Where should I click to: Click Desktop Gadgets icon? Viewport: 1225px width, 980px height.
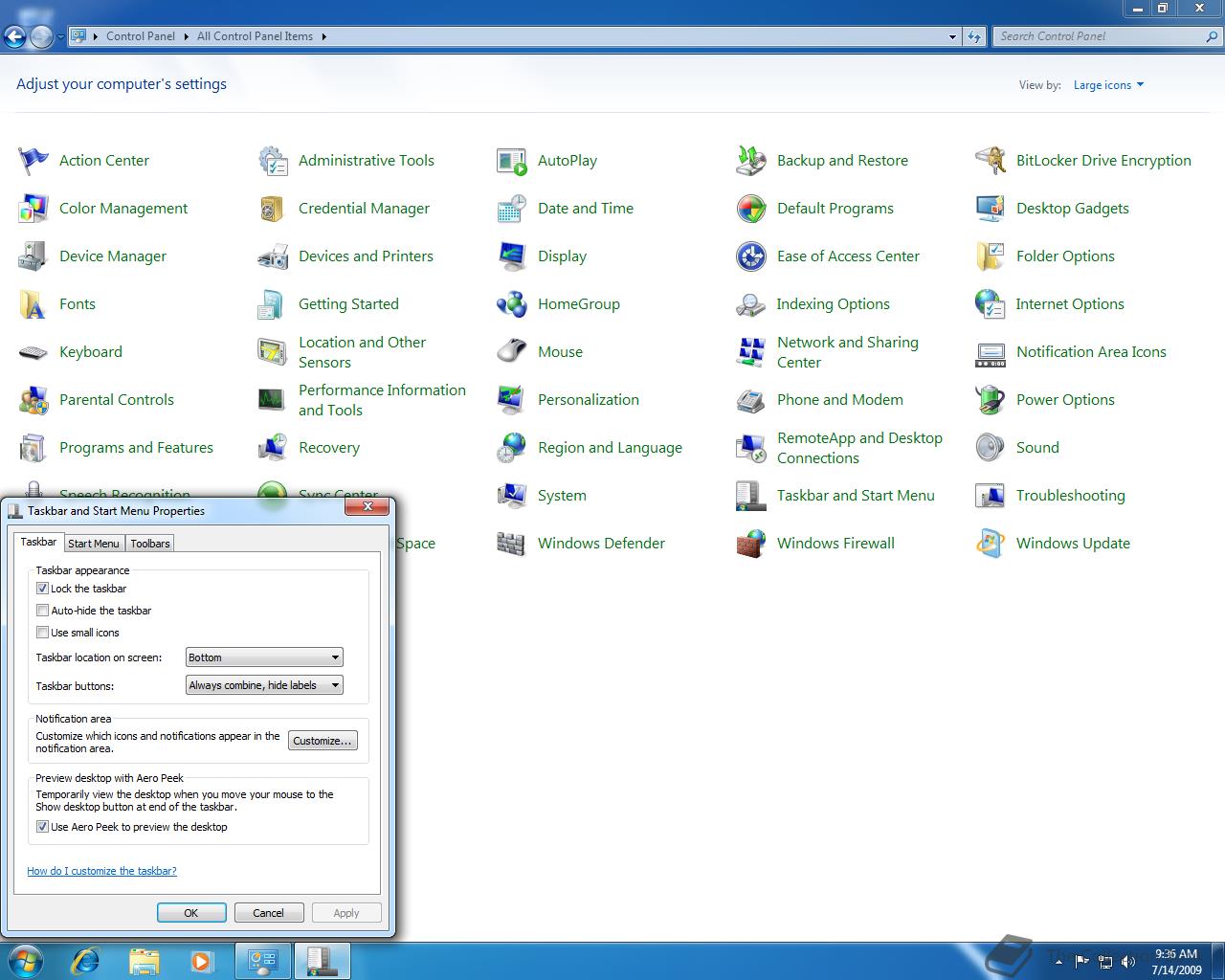coord(991,209)
